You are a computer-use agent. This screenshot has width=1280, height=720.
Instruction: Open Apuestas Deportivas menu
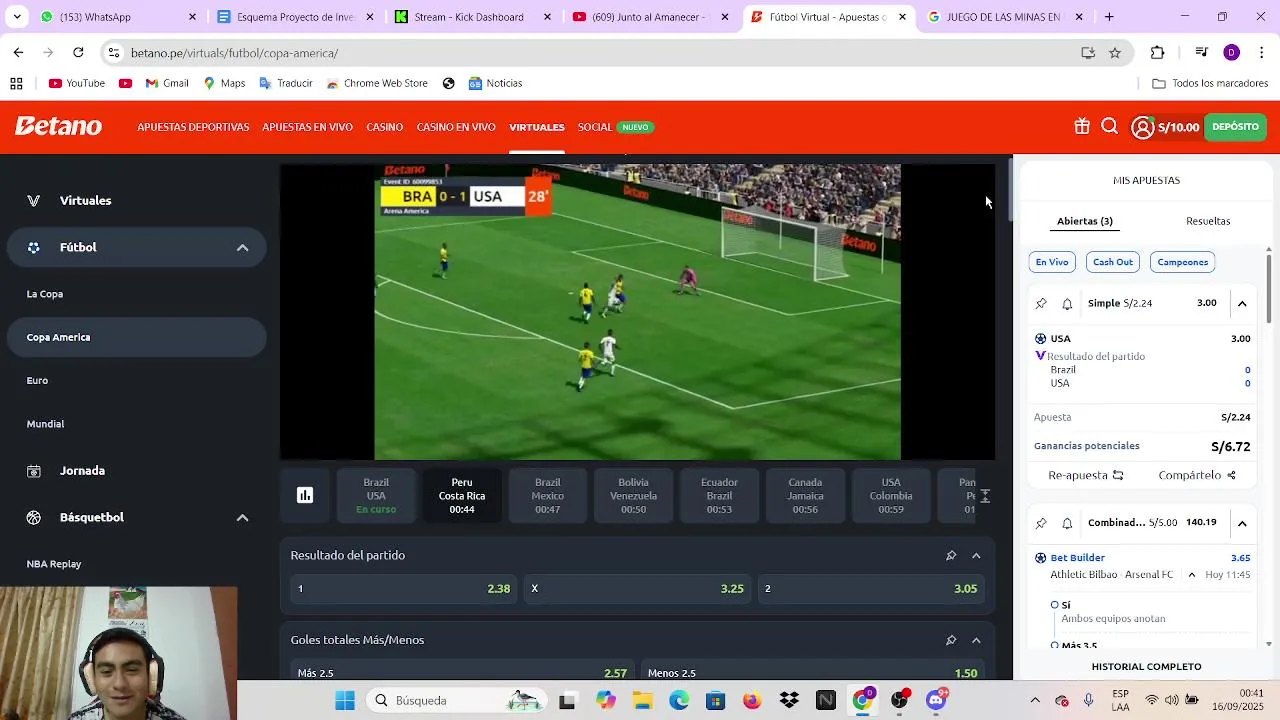pos(193,127)
